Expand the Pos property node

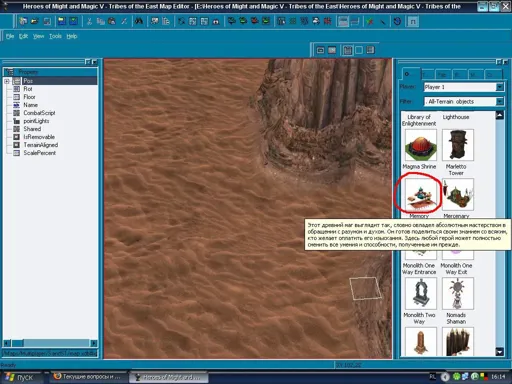point(7,81)
